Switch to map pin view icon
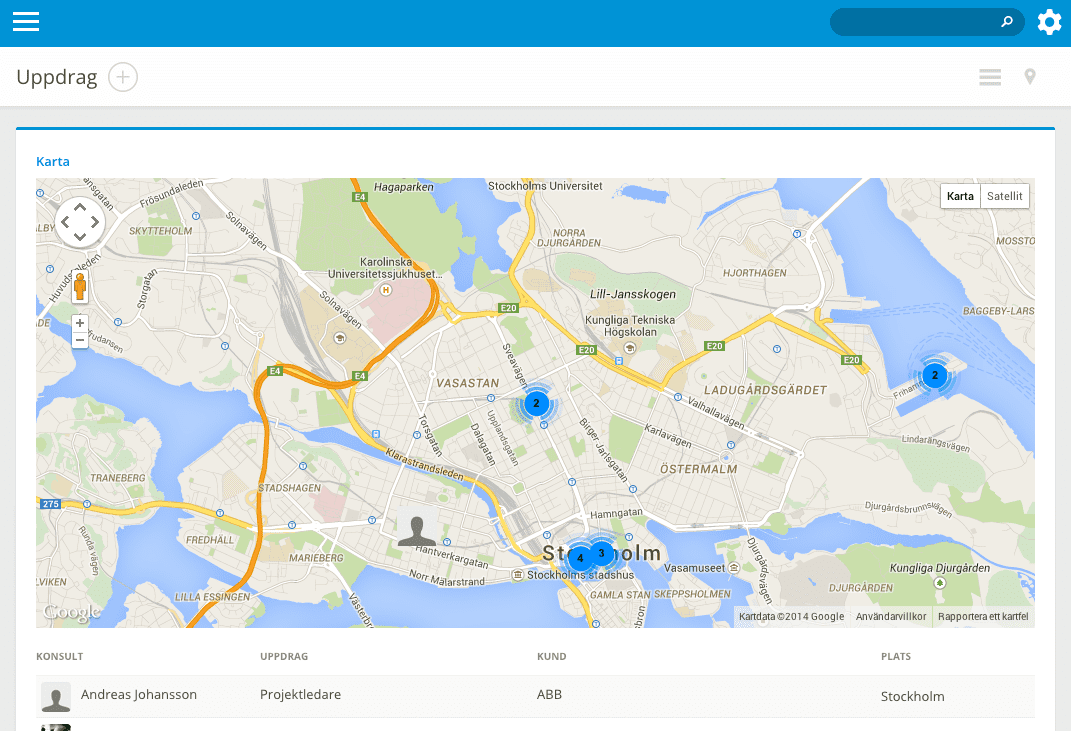1071x731 pixels. (1030, 77)
